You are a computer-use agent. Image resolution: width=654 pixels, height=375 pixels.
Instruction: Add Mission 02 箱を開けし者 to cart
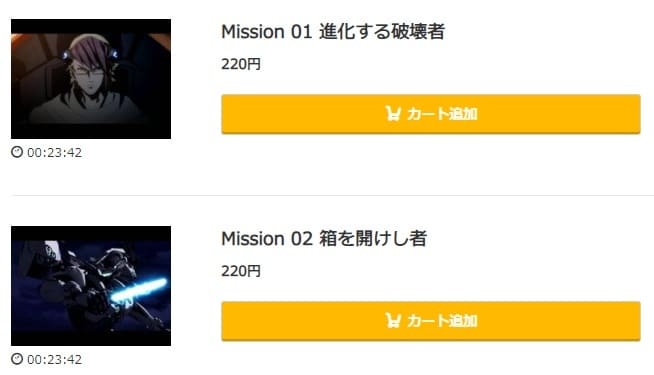point(431,321)
